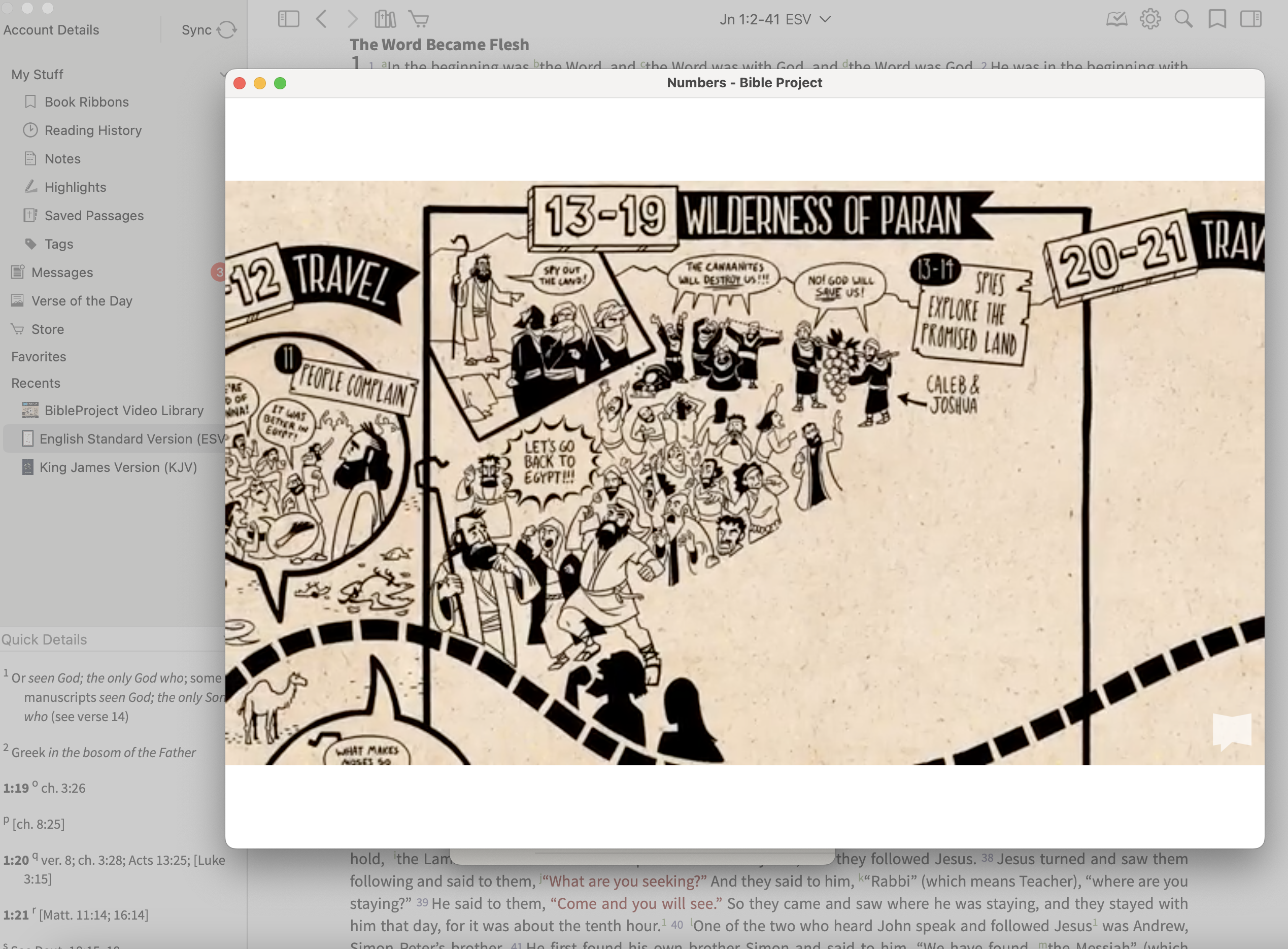Collapse the Quick Details panel
Image resolution: width=1288 pixels, height=949 pixels.
click(223, 639)
